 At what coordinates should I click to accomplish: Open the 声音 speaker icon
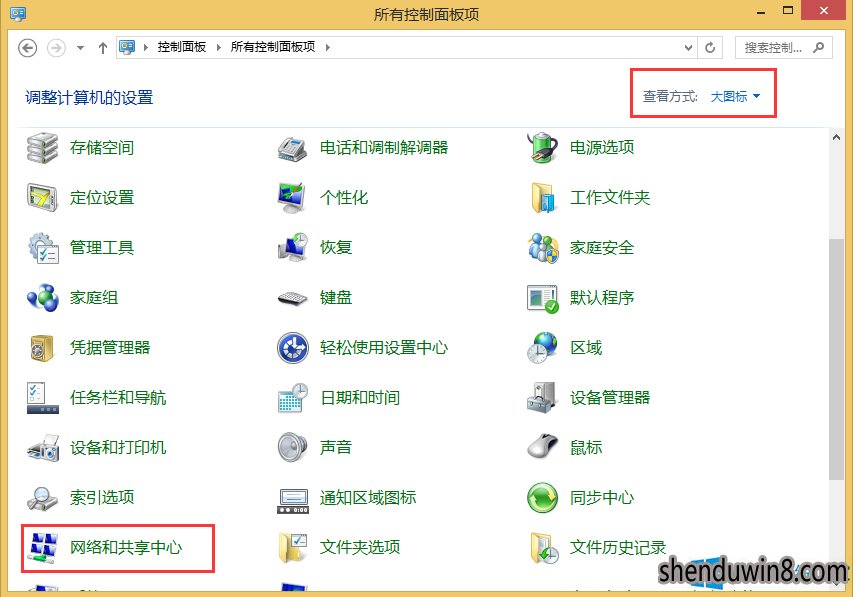pyautogui.click(x=293, y=448)
